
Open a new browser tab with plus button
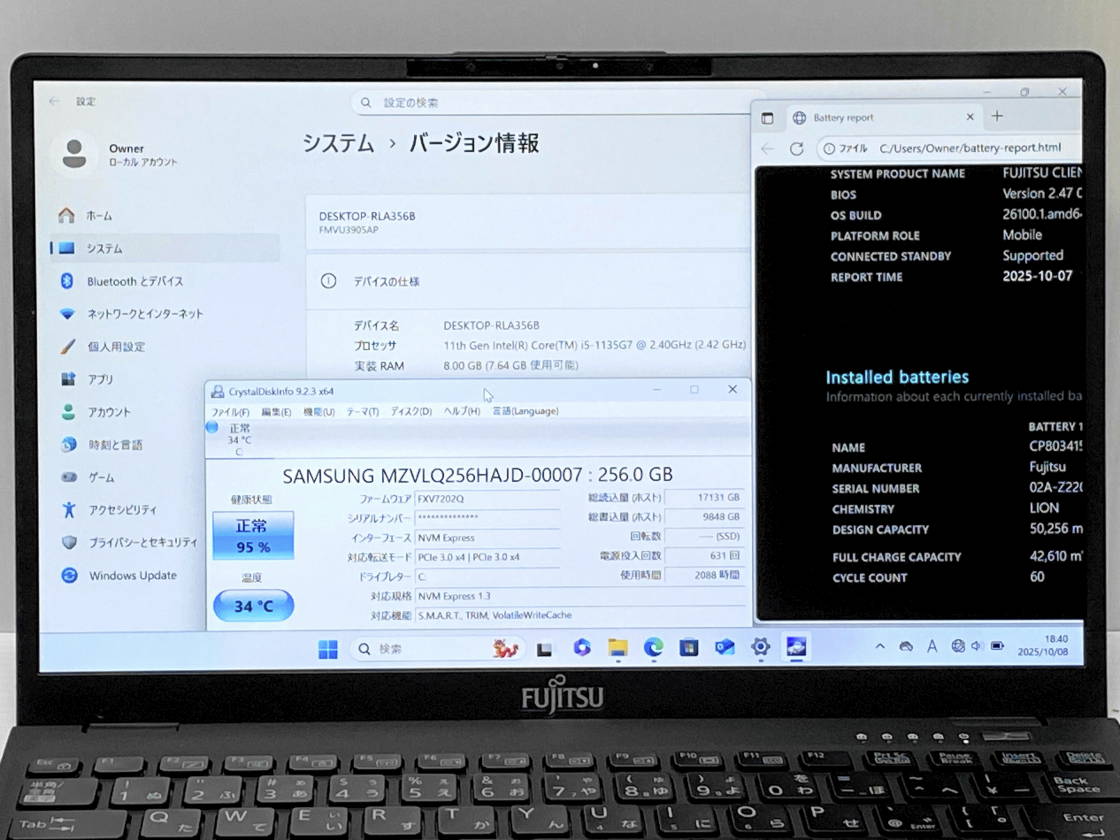(997, 117)
